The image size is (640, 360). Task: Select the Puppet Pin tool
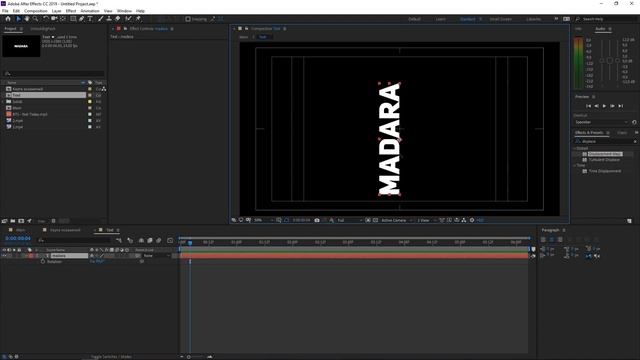point(138,19)
